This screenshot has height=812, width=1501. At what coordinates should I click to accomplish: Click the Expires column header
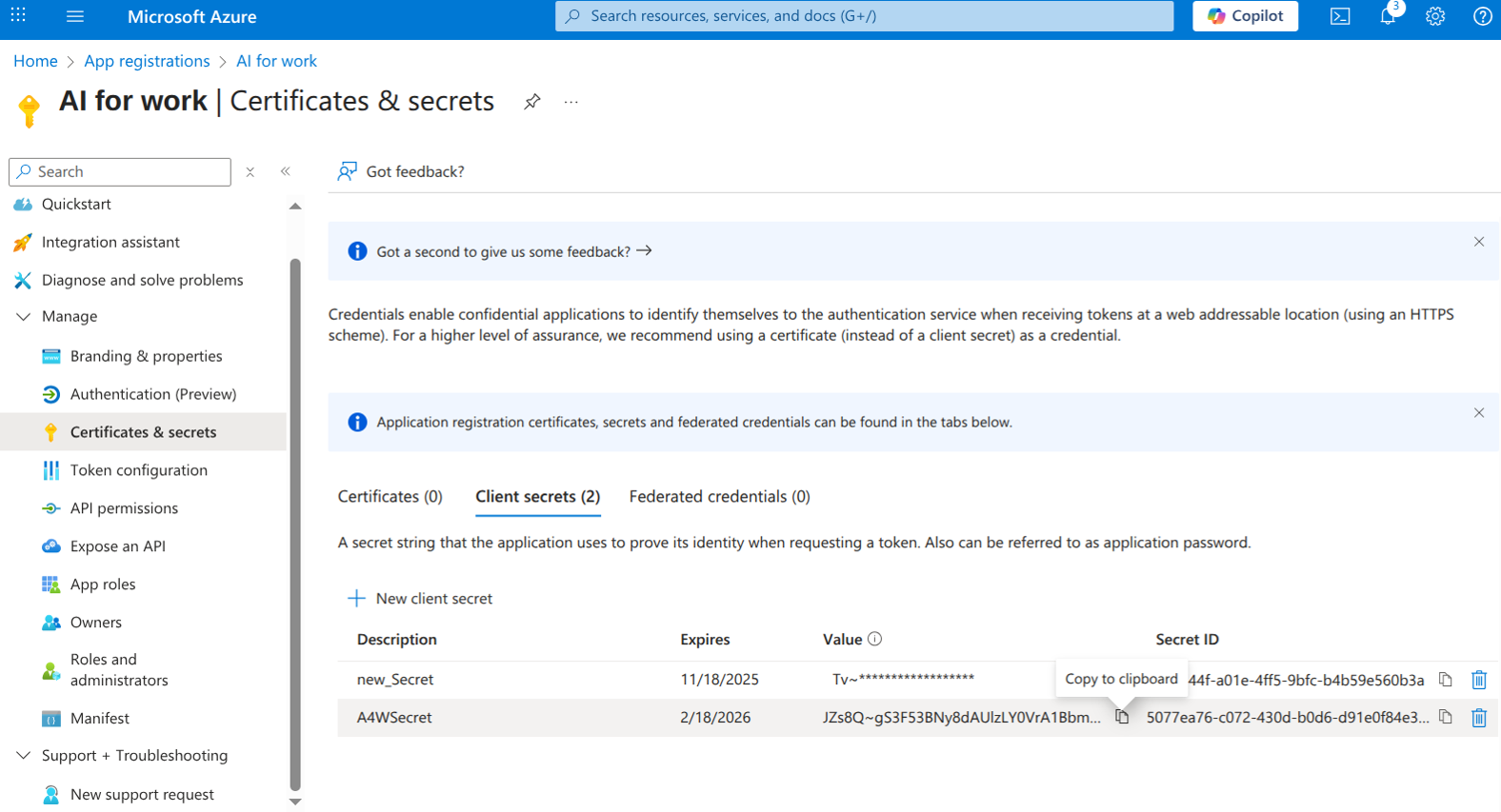click(705, 640)
